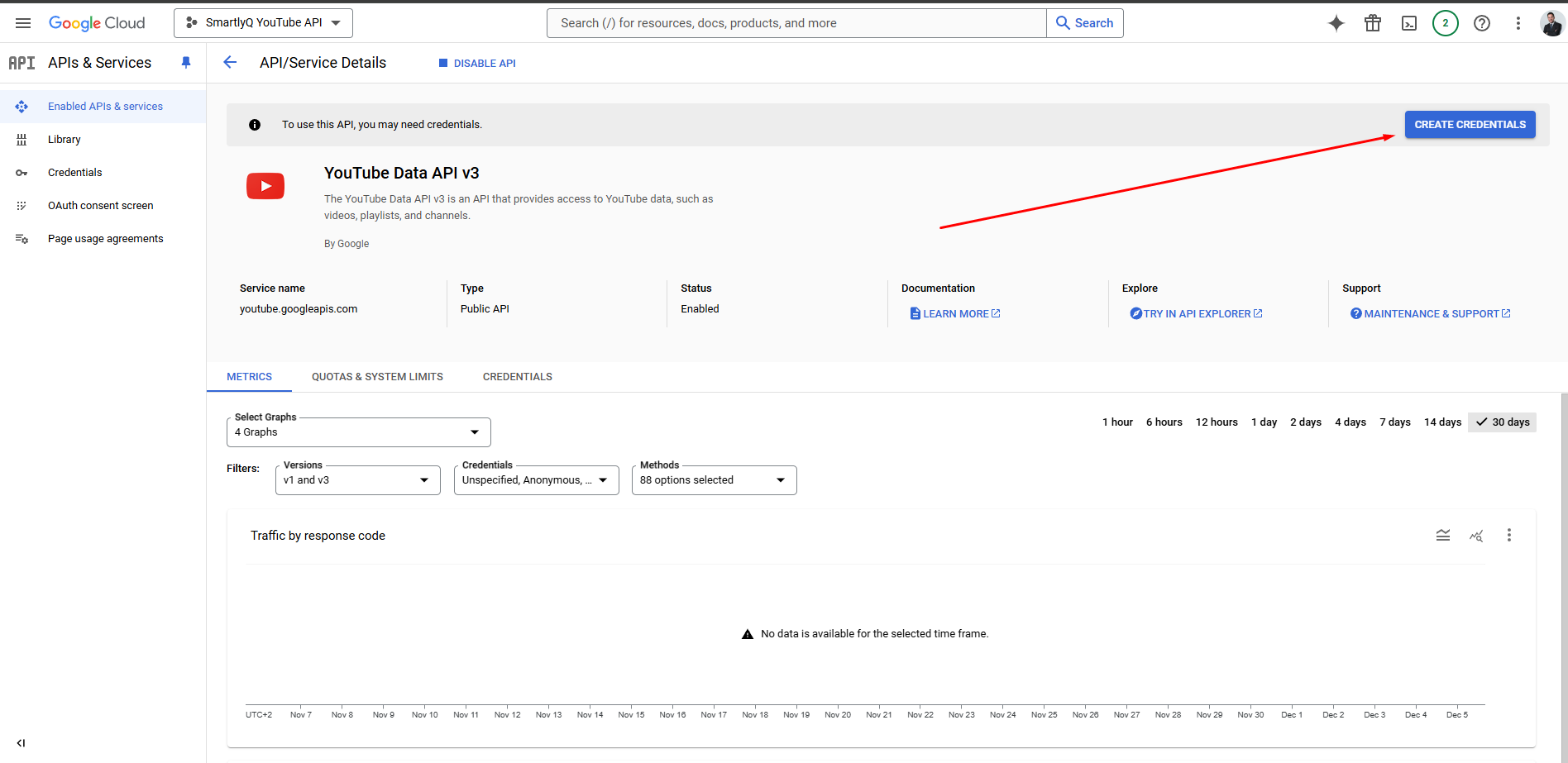The image size is (1568, 763).
Task: Open the Methods filter dropdown
Action: click(x=715, y=480)
